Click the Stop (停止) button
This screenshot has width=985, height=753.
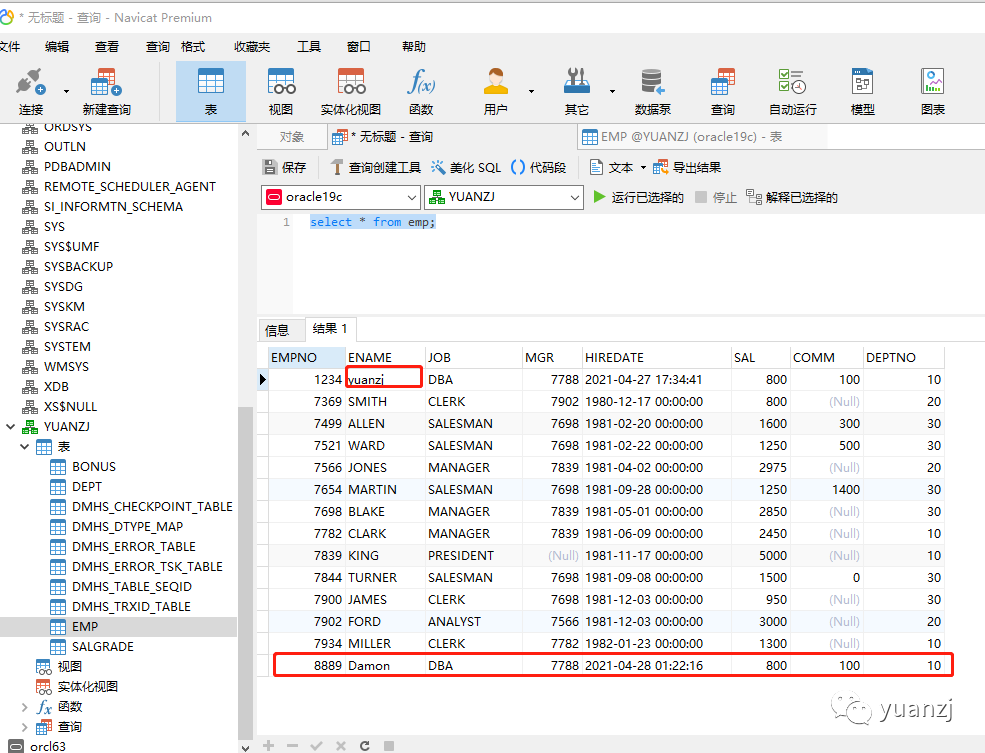716,197
